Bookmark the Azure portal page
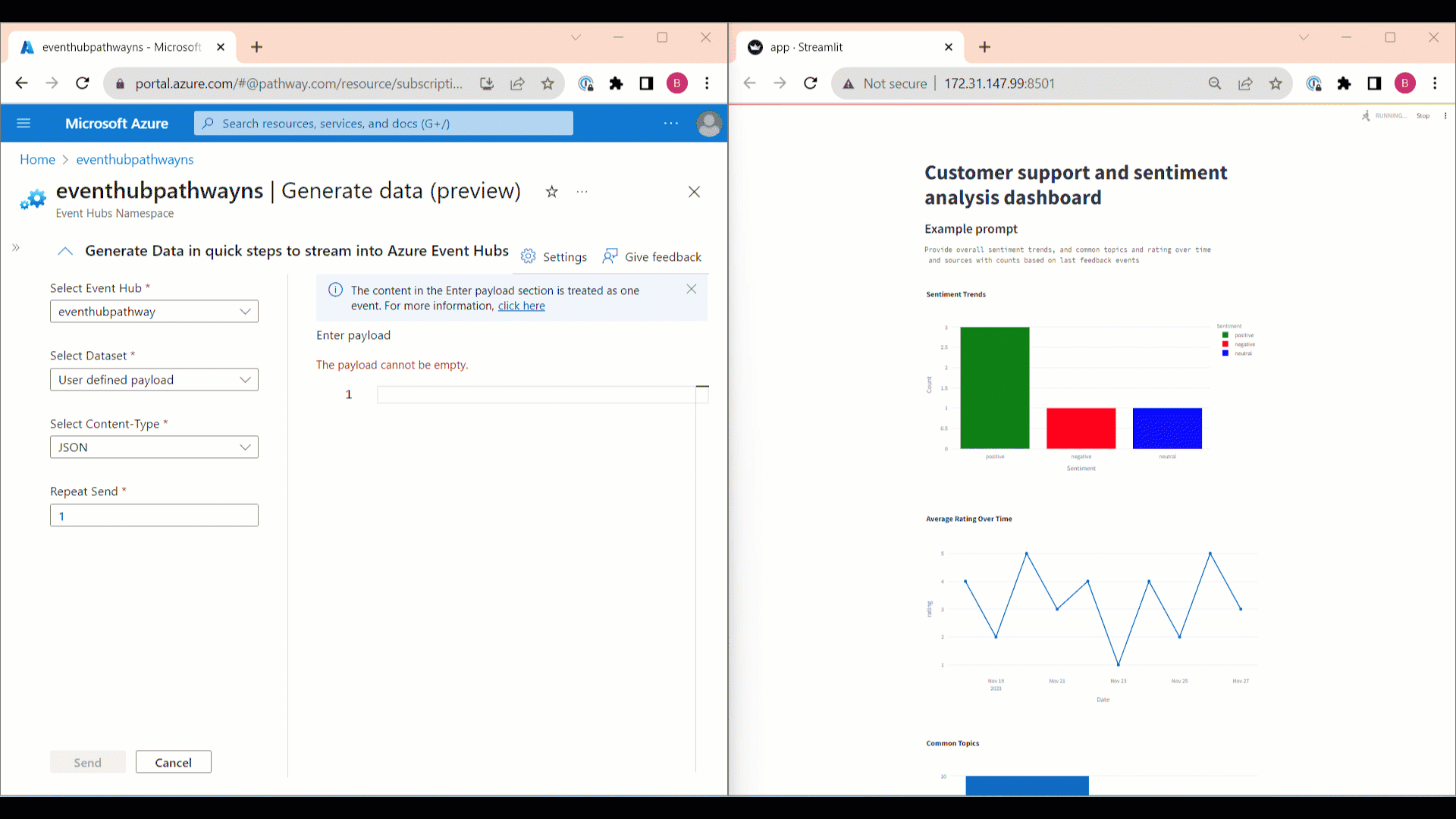This screenshot has width=1456, height=819. click(548, 83)
